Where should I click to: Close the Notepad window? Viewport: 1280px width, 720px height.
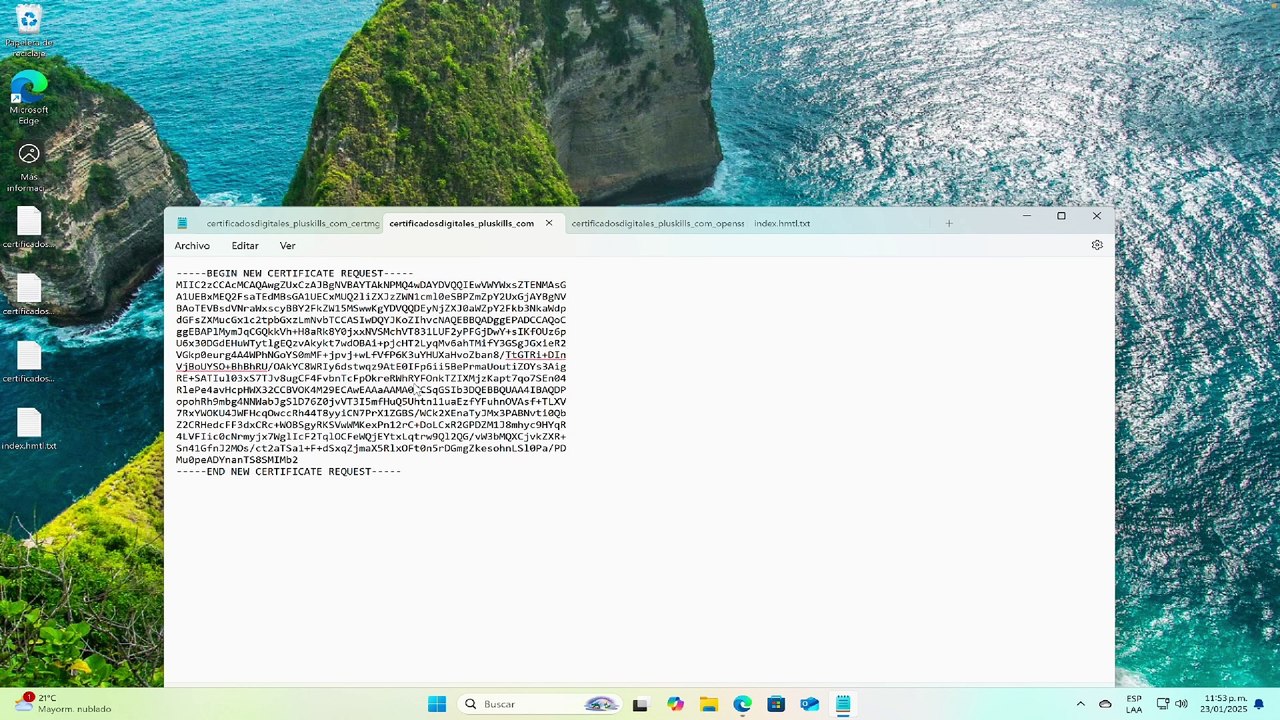click(x=1096, y=216)
